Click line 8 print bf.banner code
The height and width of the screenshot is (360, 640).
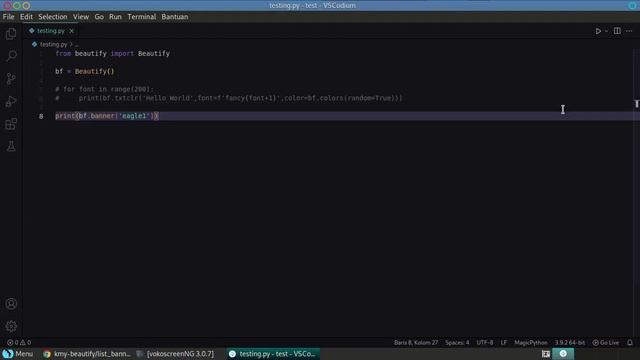107,116
